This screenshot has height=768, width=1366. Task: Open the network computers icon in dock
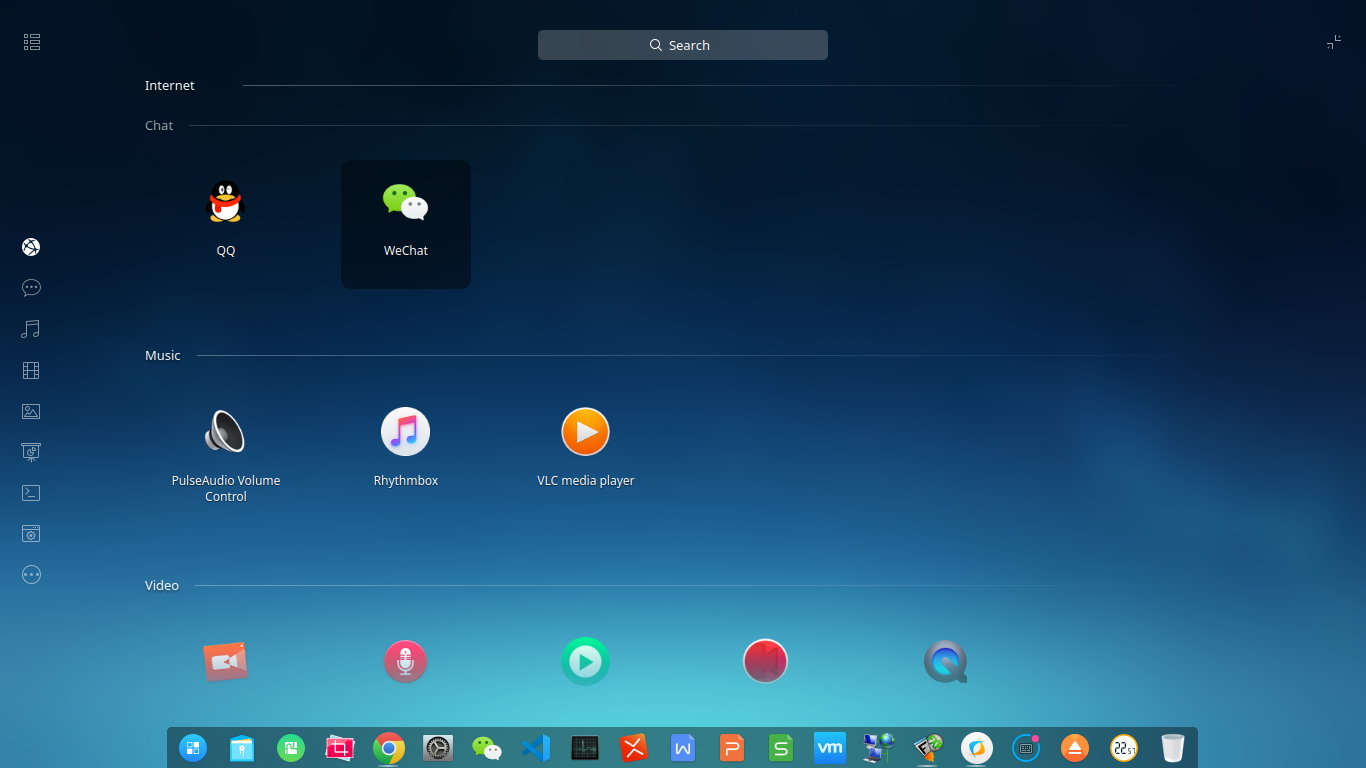[879, 747]
